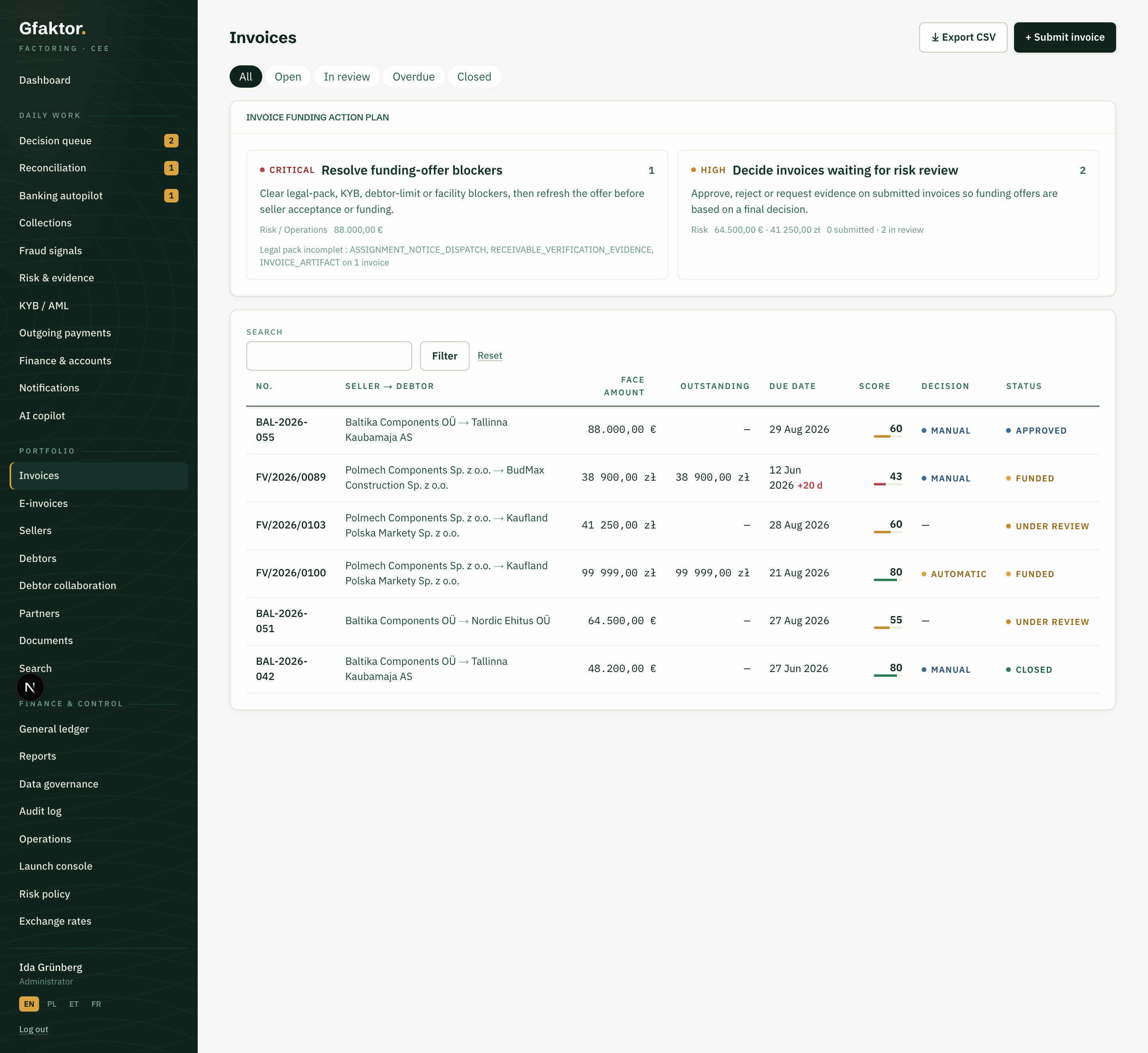Select the Closed filter tab

[474, 77]
